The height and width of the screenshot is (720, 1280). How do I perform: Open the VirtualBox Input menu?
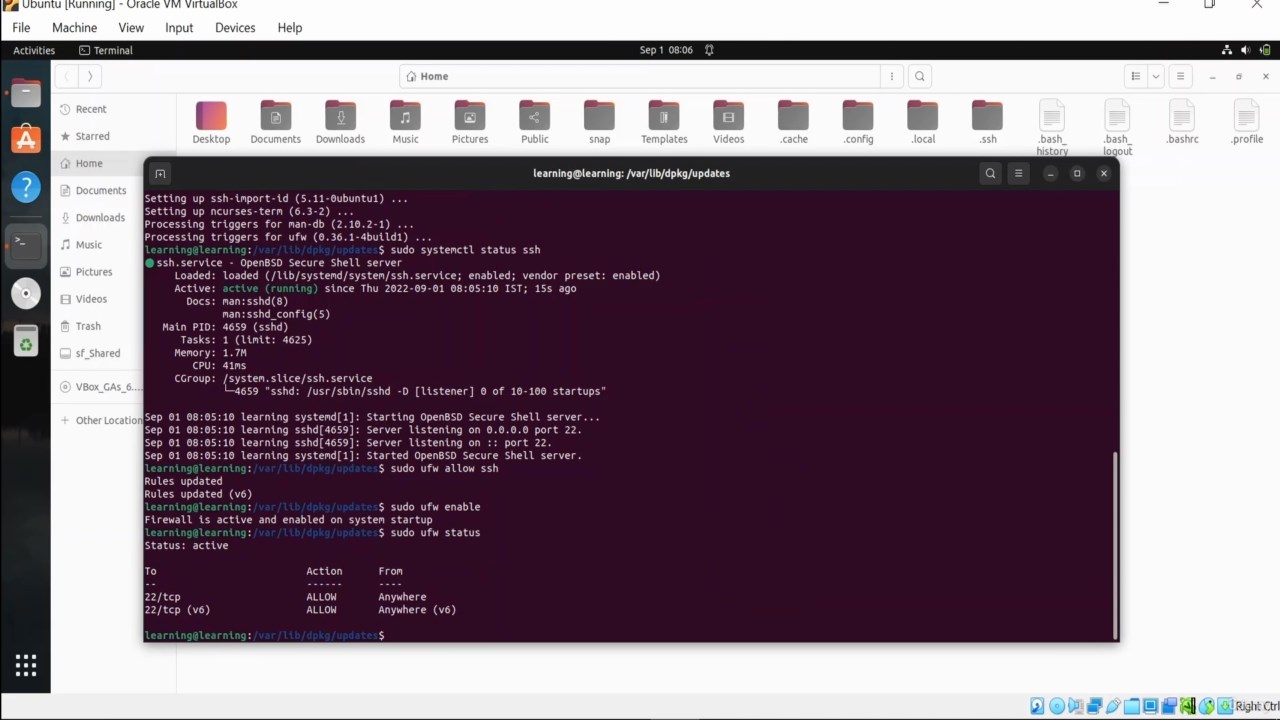point(179,28)
